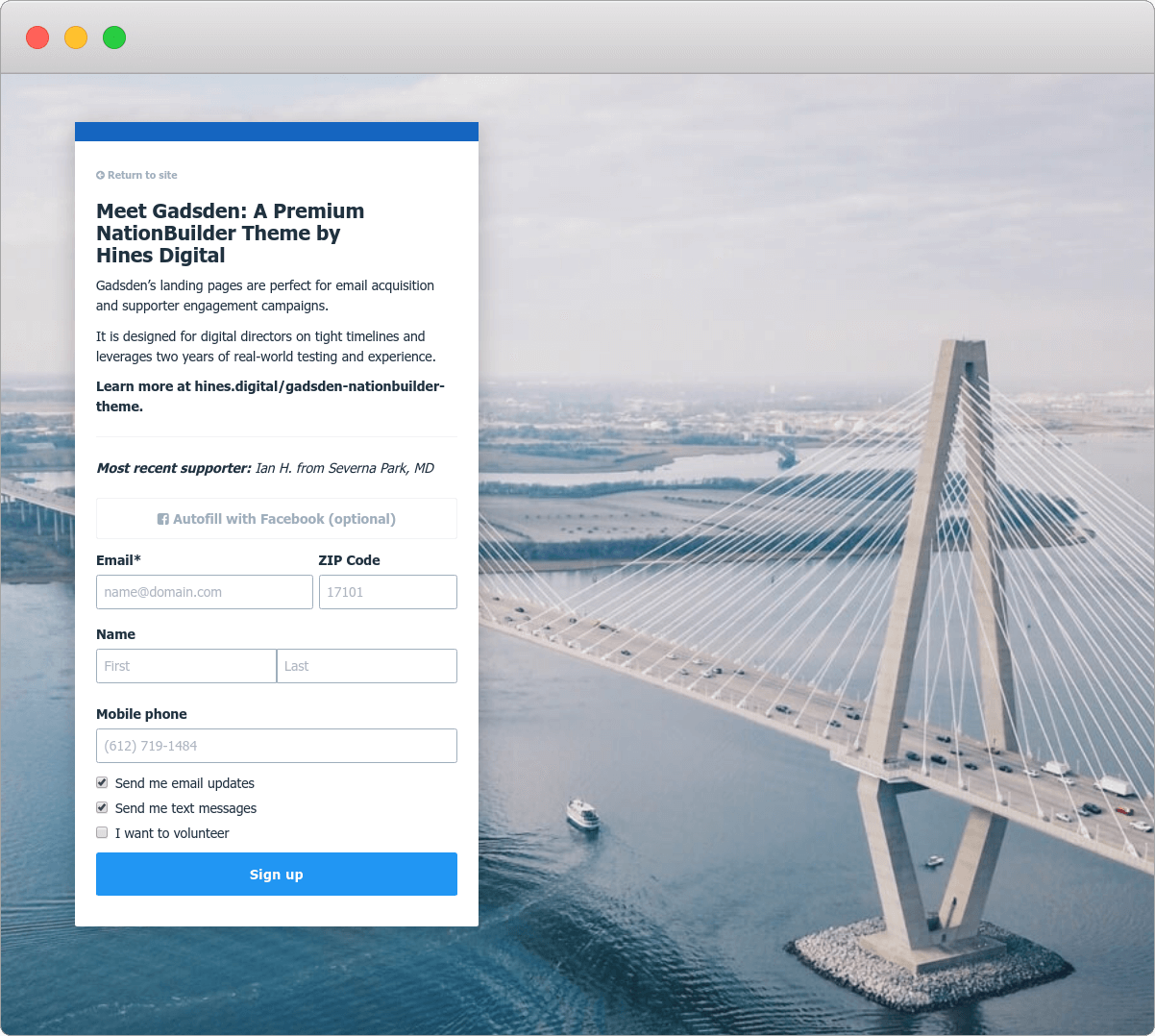This screenshot has width=1155, height=1036.
Task: Open the Return to site link text
Action: point(142,175)
